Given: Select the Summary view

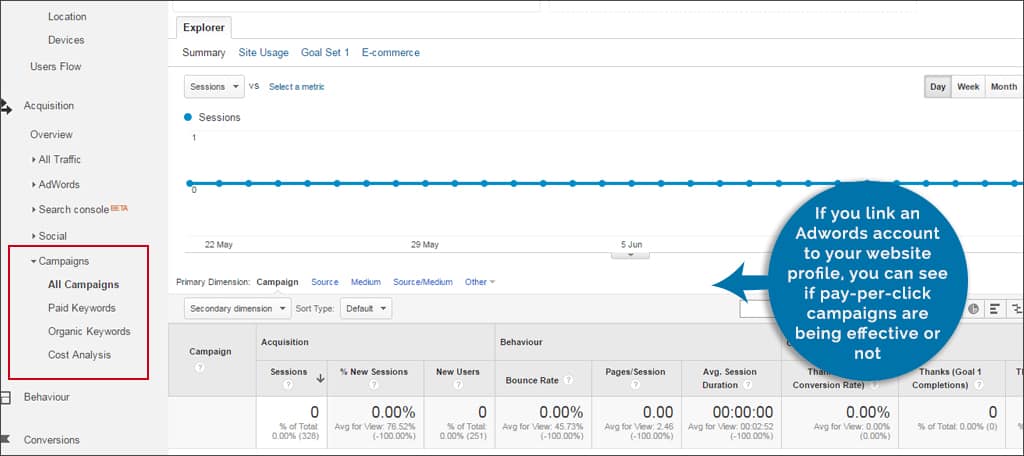Looking at the screenshot, I should point(204,52).
